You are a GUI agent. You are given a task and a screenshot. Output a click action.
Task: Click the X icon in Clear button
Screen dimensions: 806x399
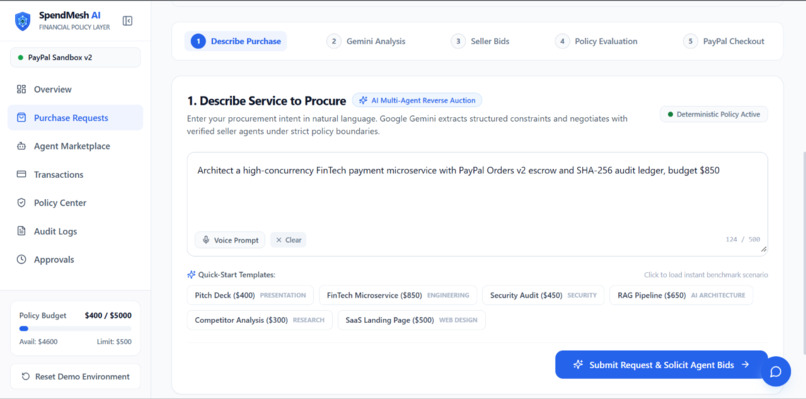(279, 240)
